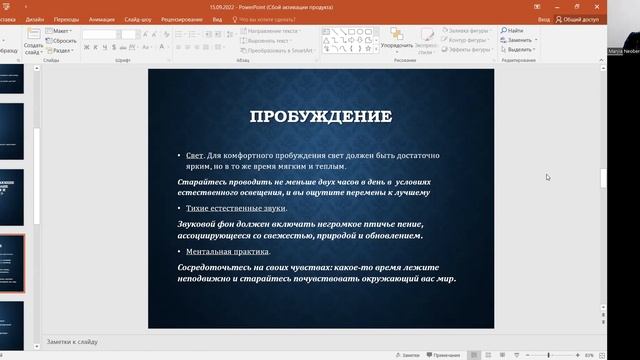Click Shape Effects (Эффекты фигуры)

click(x=467, y=49)
